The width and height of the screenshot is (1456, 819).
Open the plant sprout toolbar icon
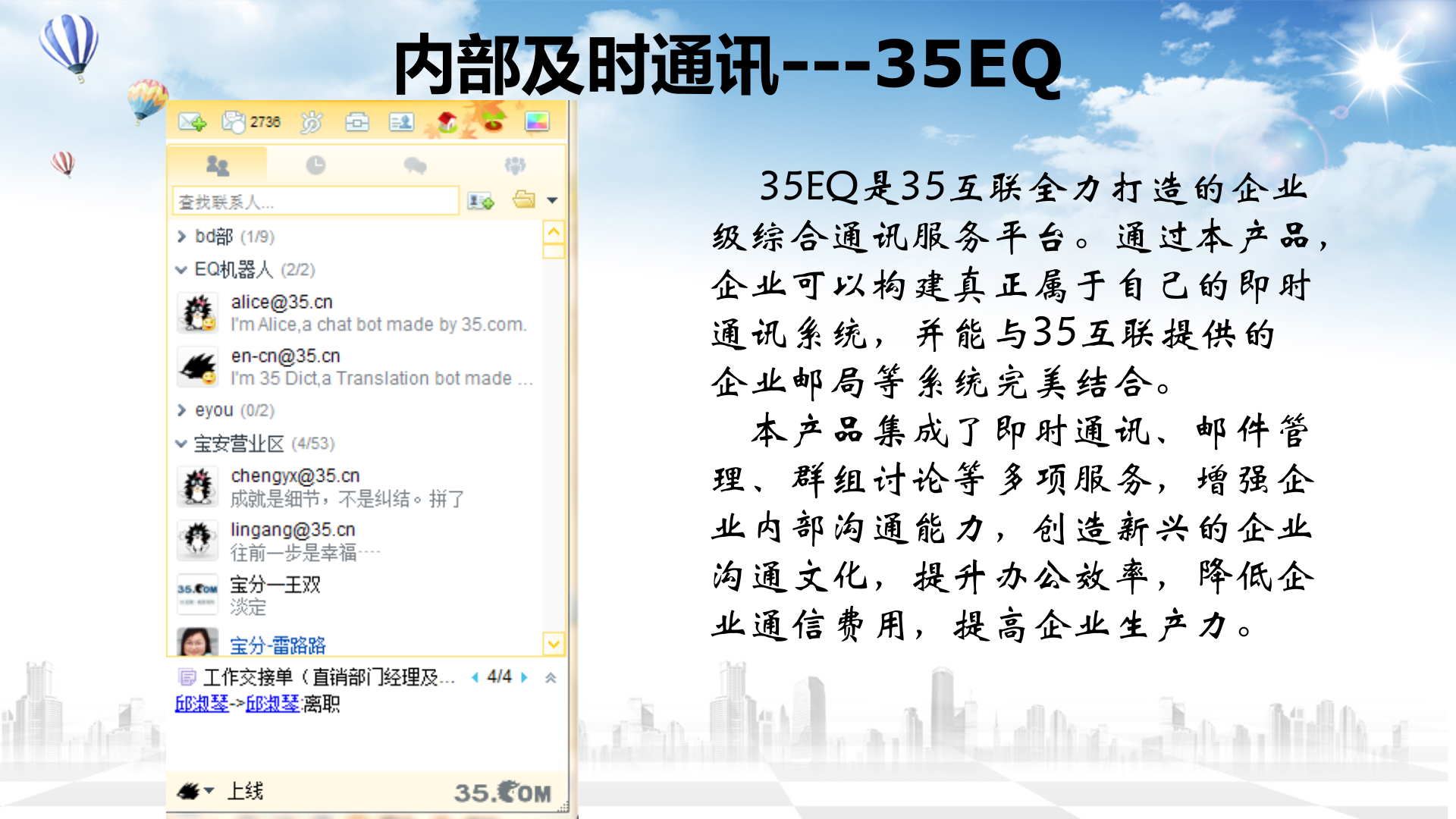(x=494, y=121)
